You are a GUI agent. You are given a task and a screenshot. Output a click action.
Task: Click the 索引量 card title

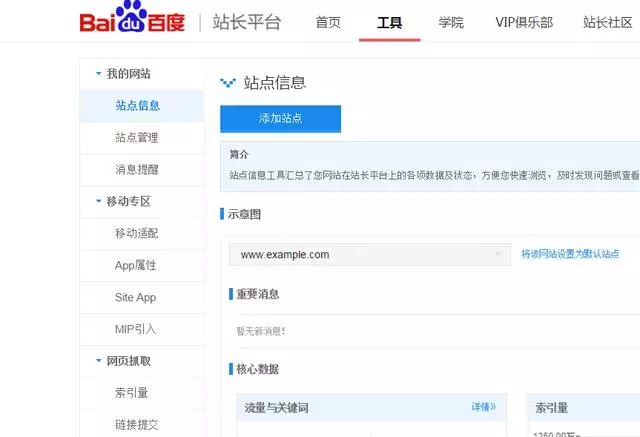pyautogui.click(x=551, y=408)
